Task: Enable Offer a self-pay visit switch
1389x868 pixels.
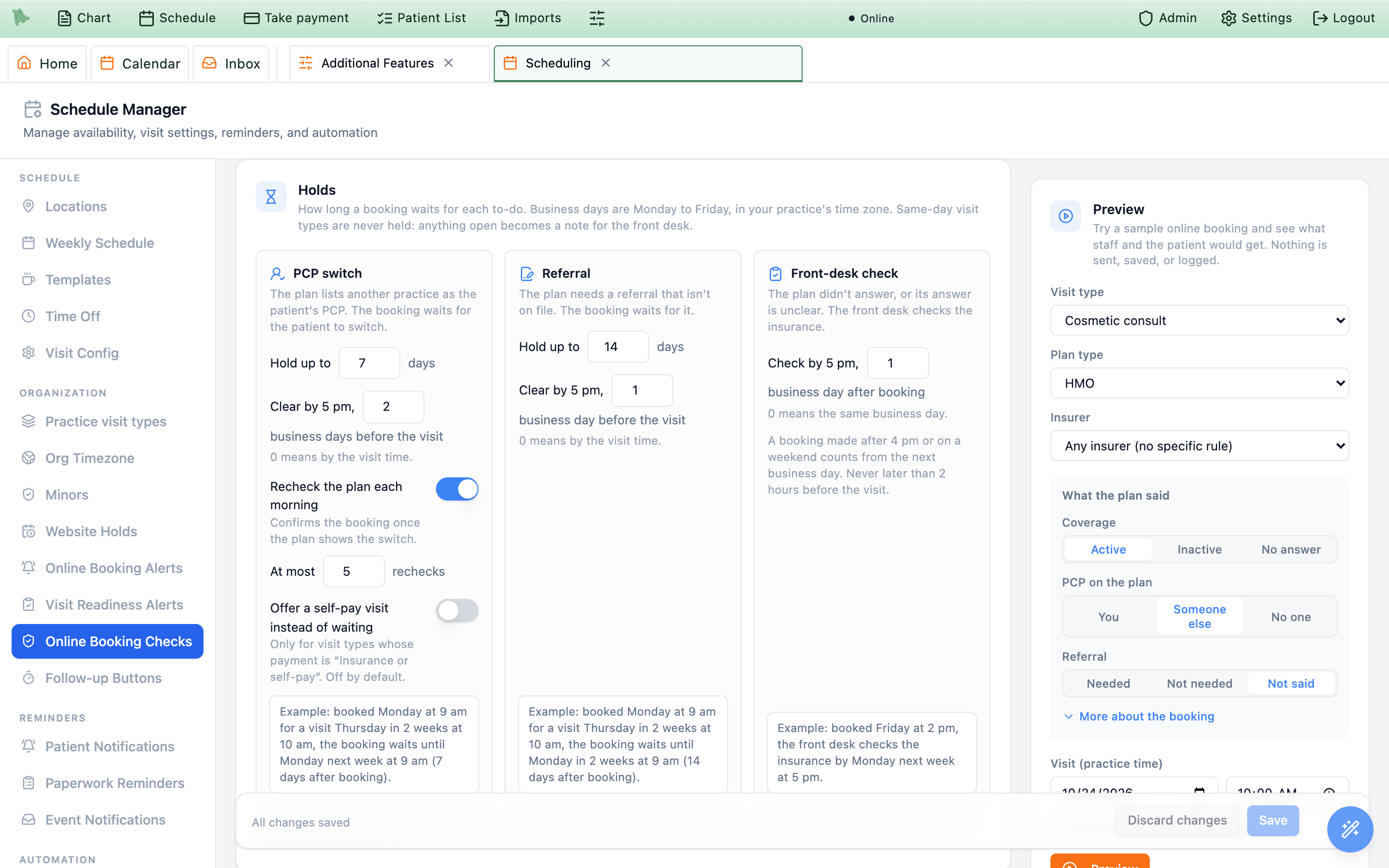Action: (x=457, y=611)
